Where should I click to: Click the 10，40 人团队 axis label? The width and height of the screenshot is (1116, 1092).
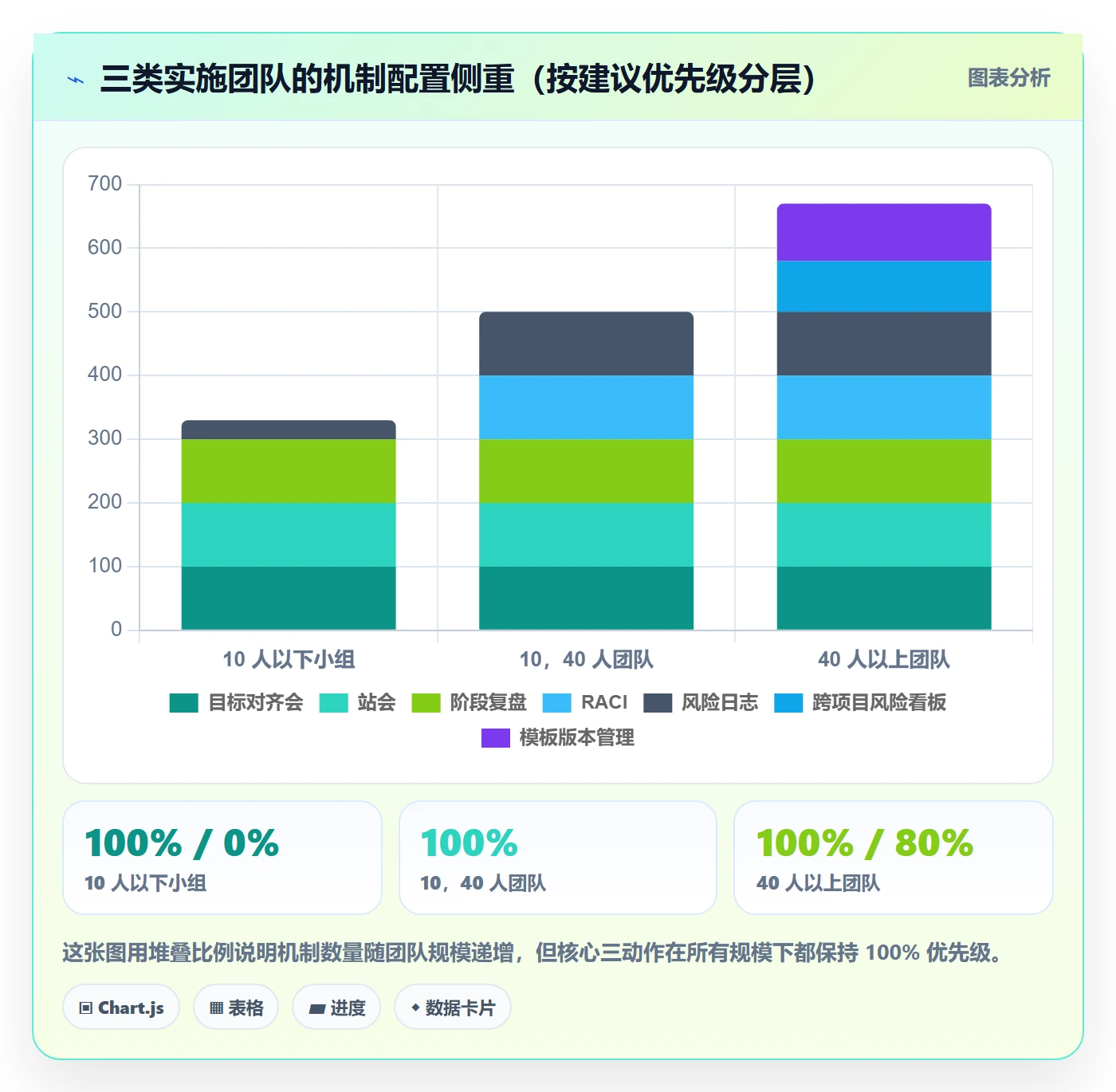tap(586, 659)
